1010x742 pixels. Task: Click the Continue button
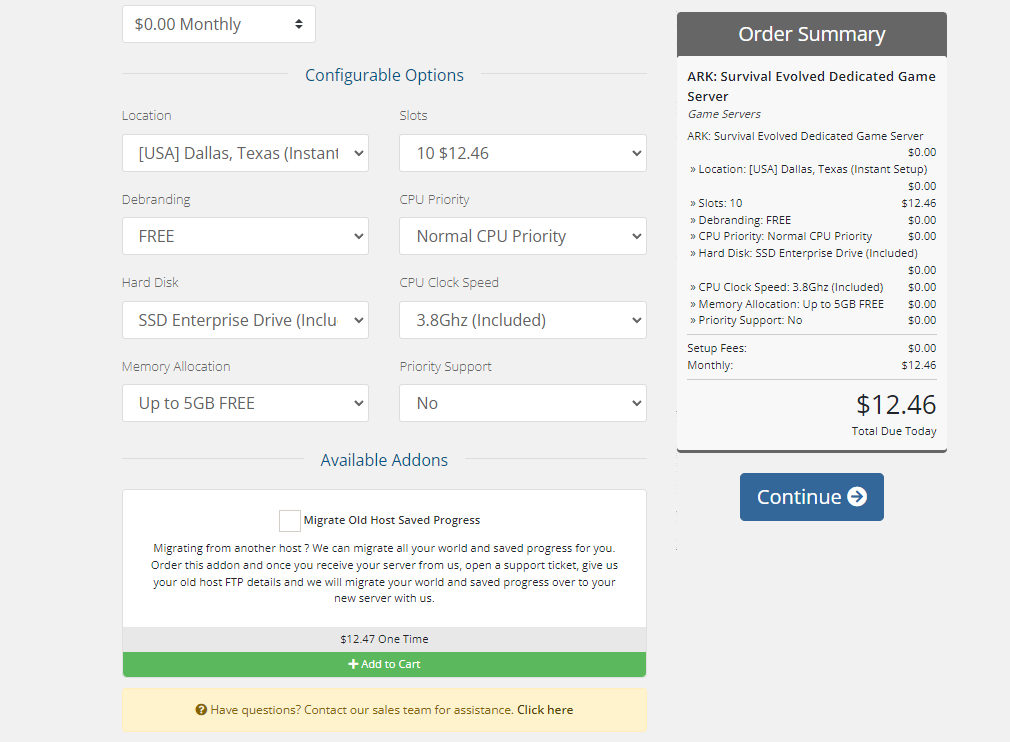tap(811, 496)
